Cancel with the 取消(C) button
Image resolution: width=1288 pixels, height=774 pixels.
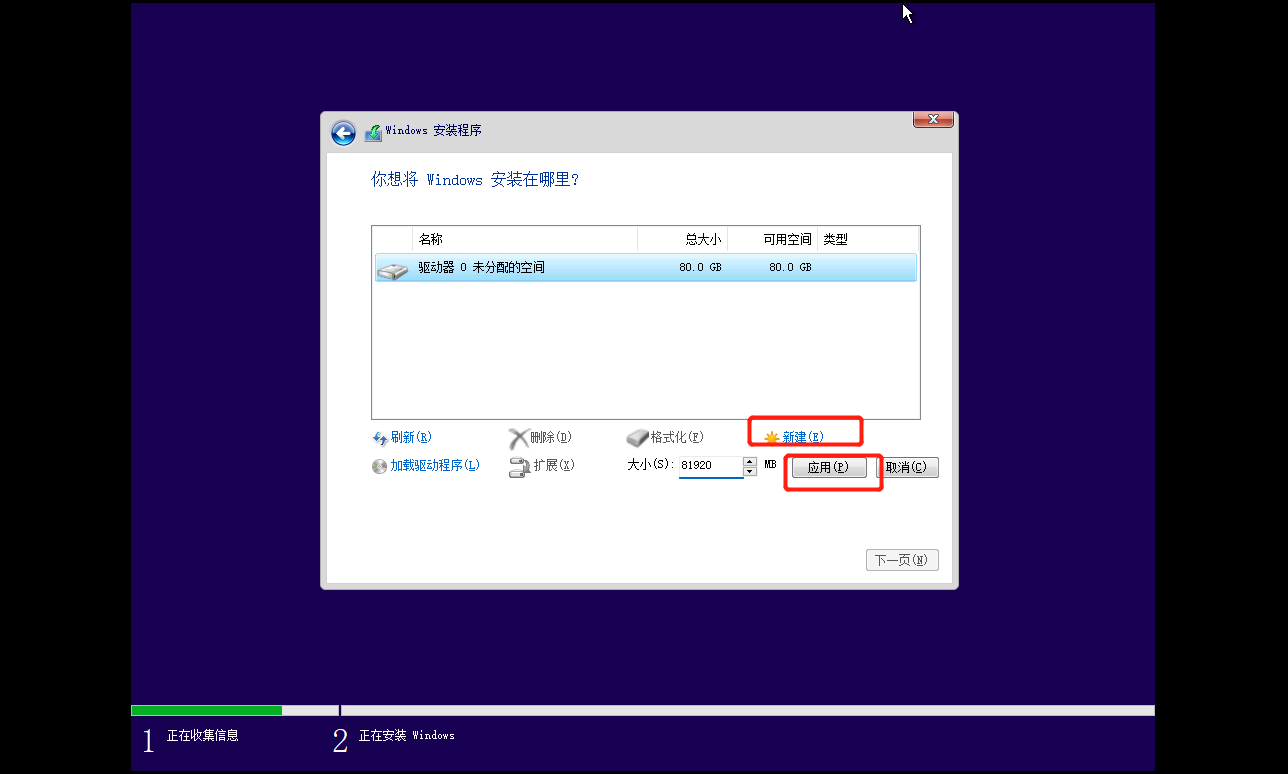pos(907,467)
